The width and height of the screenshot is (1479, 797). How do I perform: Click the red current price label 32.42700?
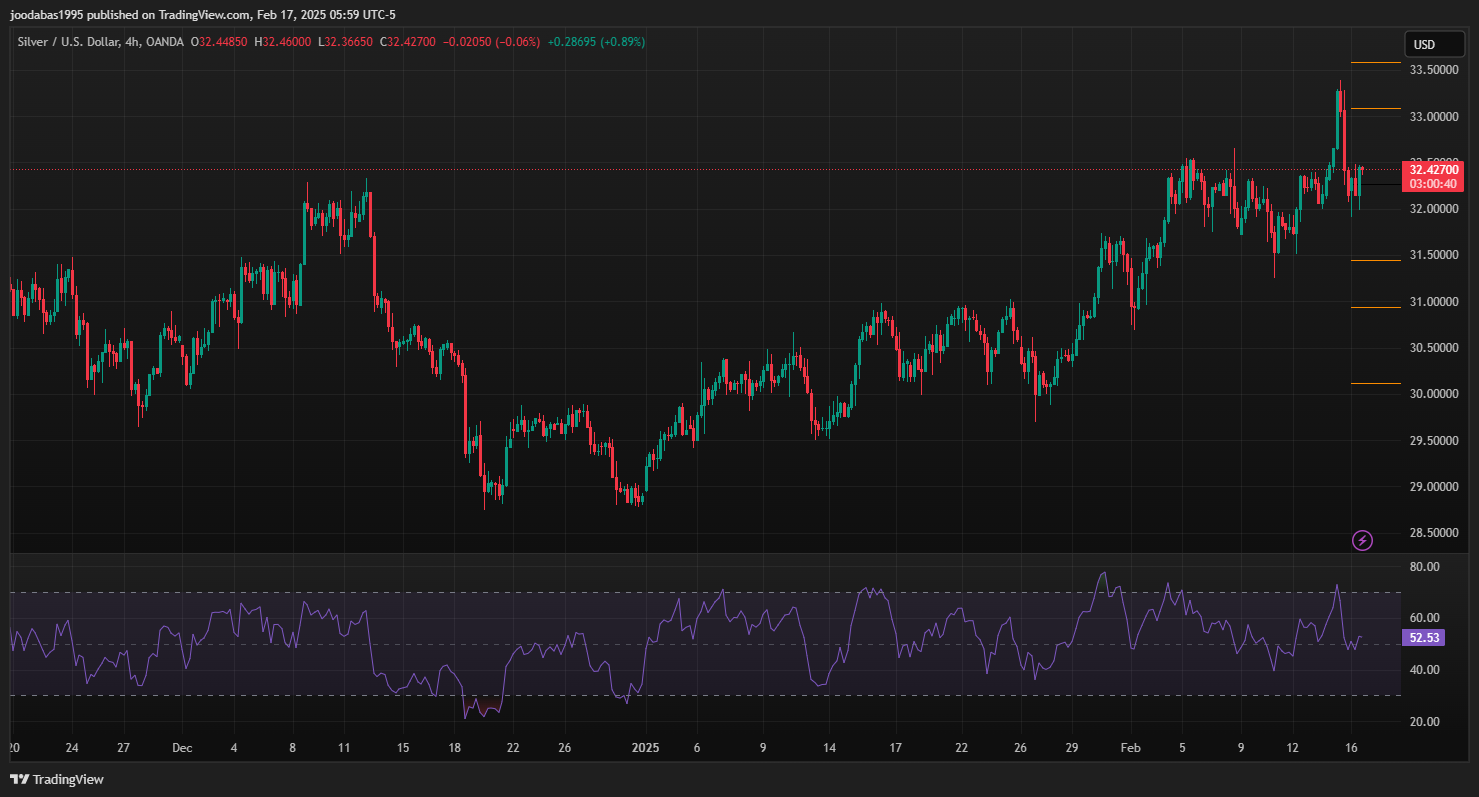(1433, 170)
